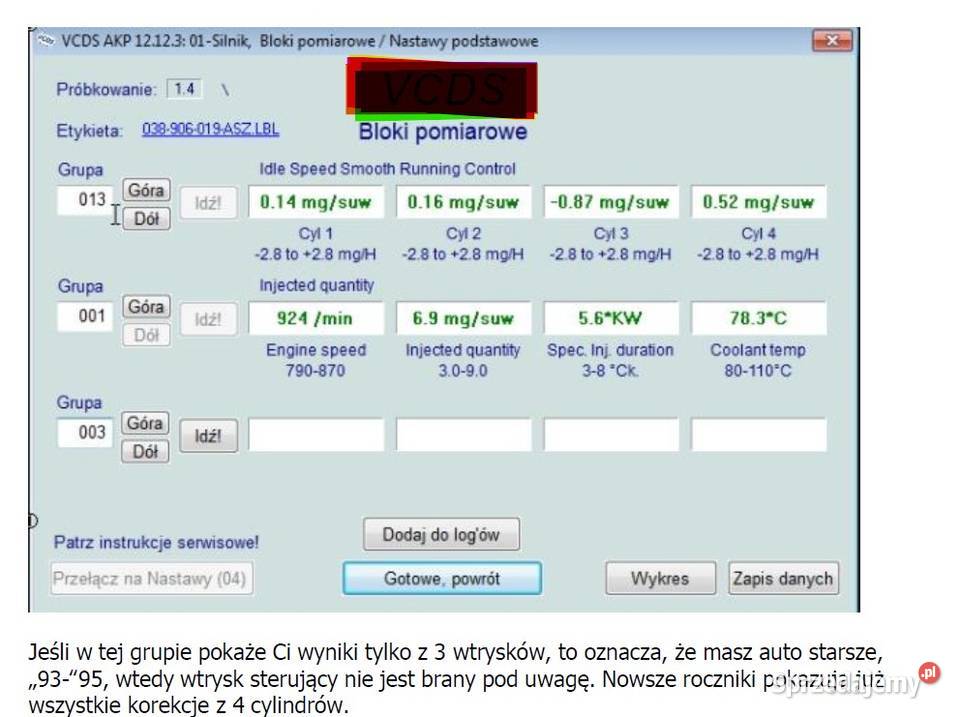Click Zapis danych
Image resolution: width=960 pixels, height=717 pixels.
coord(783,578)
